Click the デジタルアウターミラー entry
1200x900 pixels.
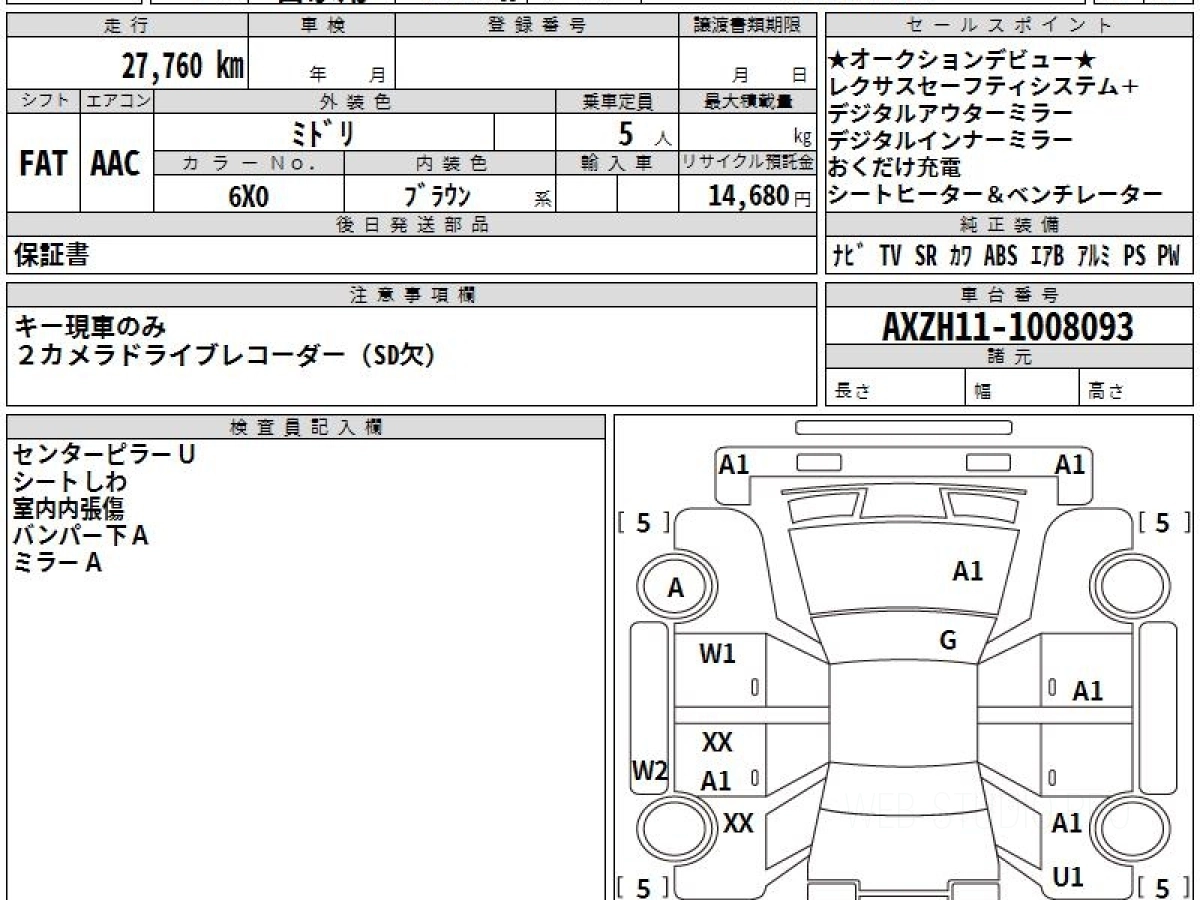(x=951, y=114)
